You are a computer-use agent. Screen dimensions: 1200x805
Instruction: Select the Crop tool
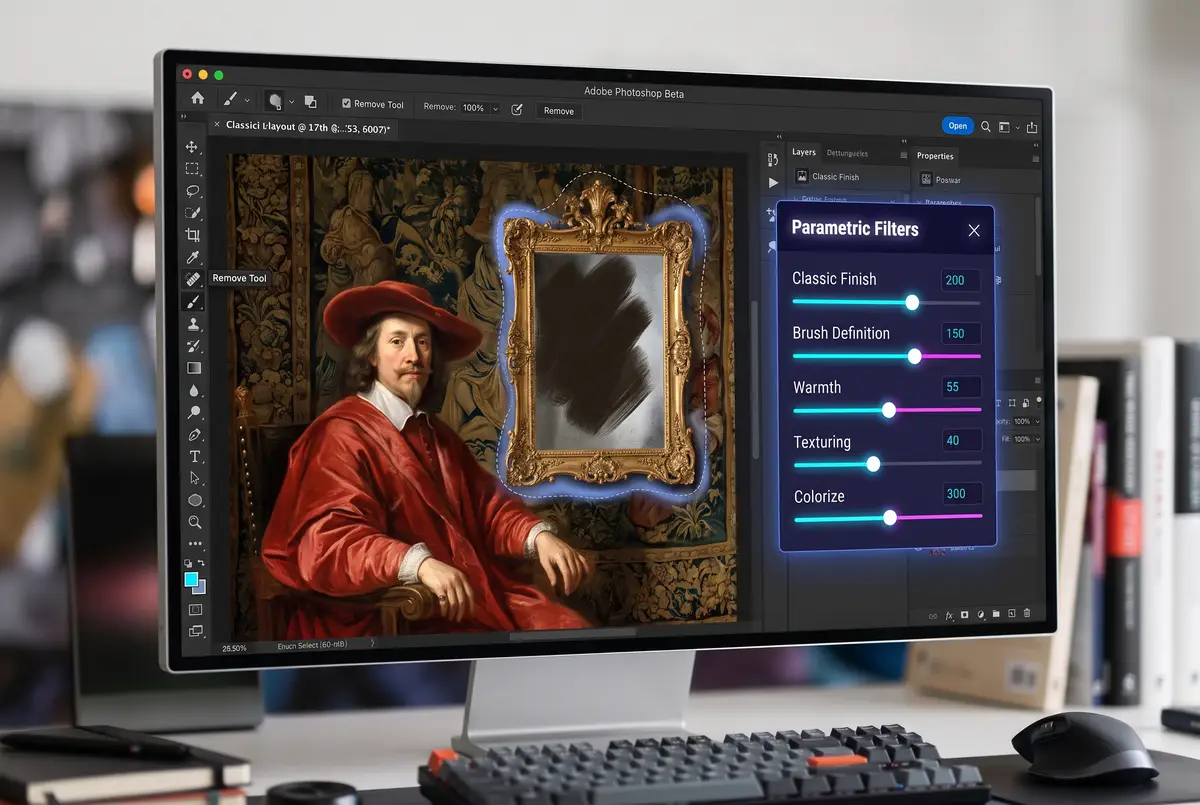(193, 235)
